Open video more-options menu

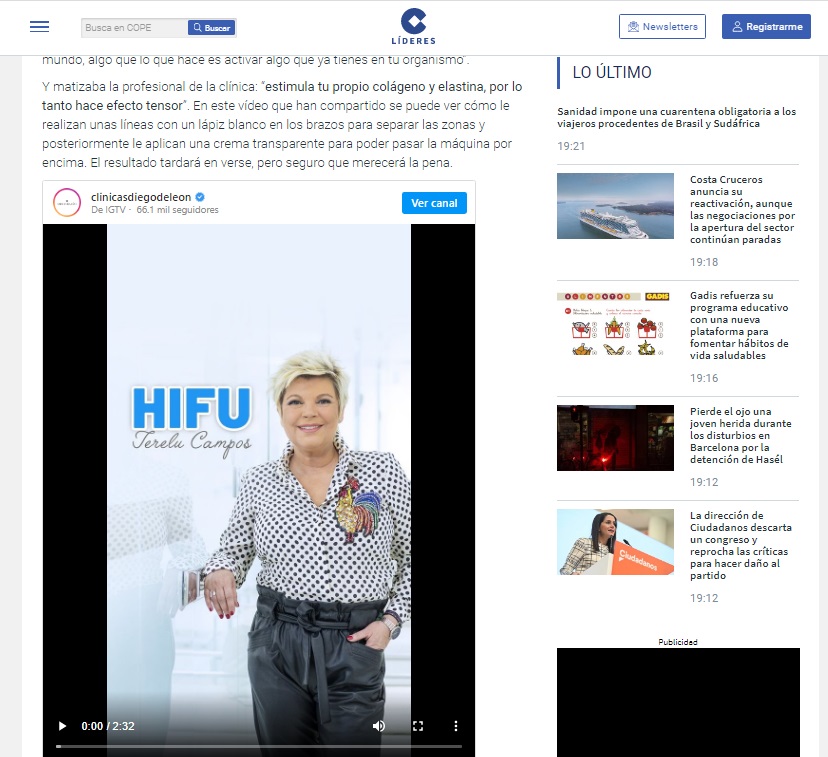pos(456,726)
